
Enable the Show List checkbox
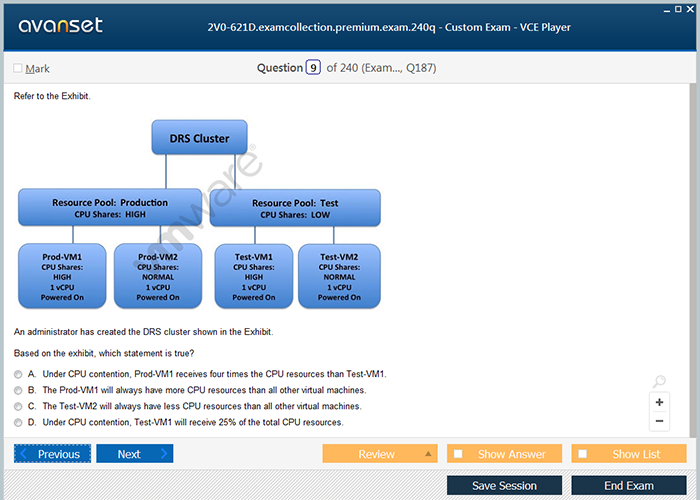(582, 454)
